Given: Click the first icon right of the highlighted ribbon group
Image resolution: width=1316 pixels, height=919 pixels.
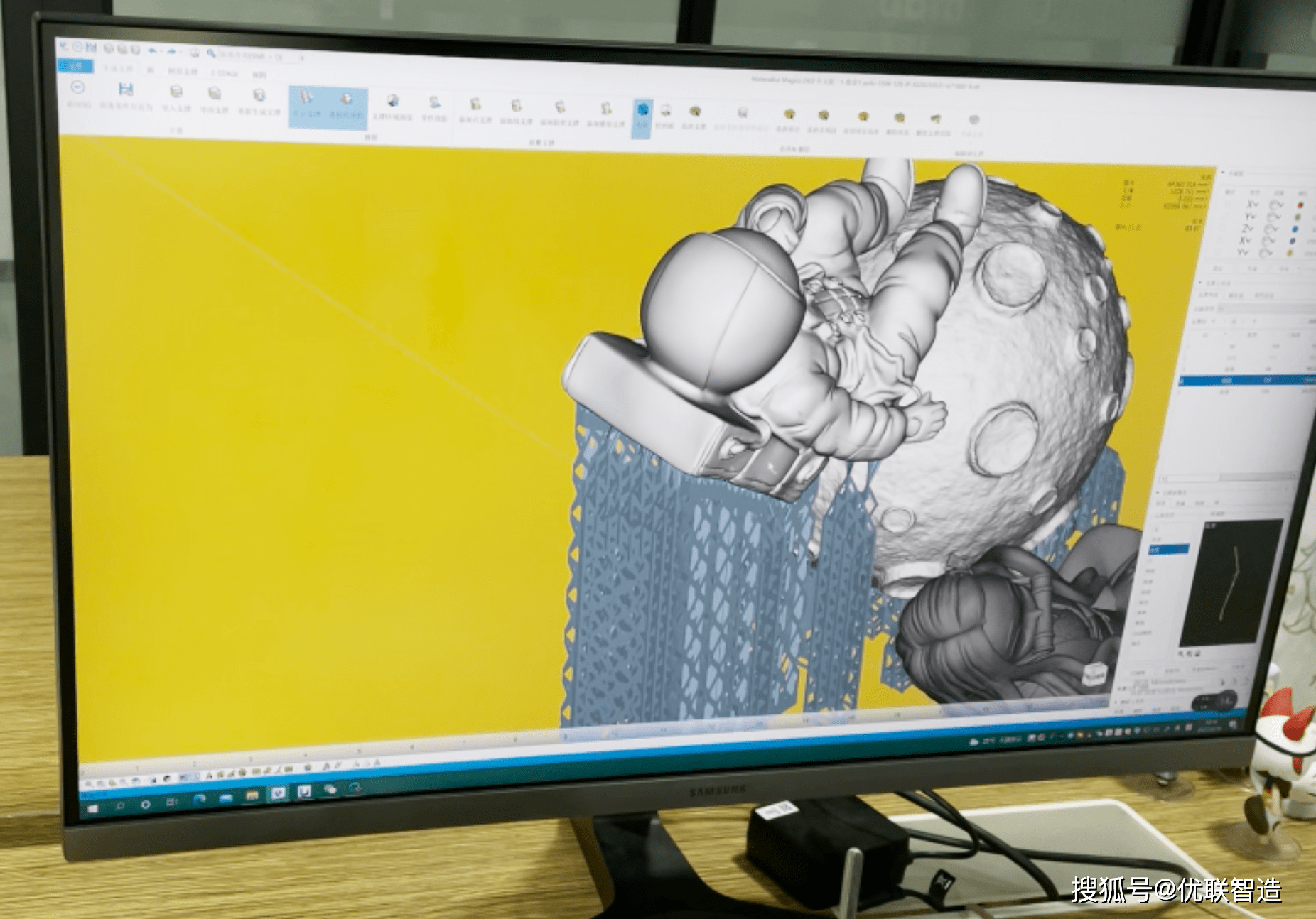Looking at the screenshot, I should coord(393,101).
